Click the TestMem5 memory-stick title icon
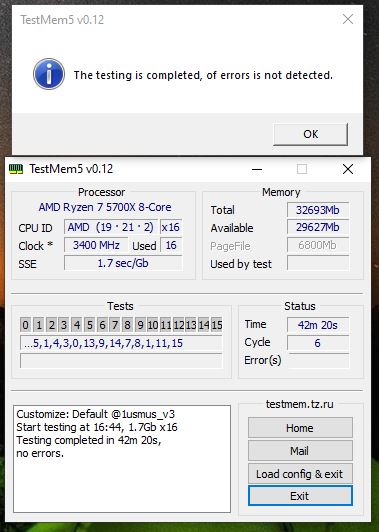The image size is (379, 532). pyautogui.click(x=16, y=169)
